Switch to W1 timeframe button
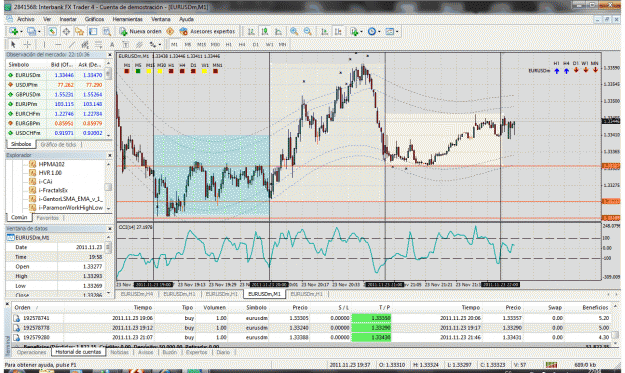The width and height of the screenshot is (625, 373). click(269, 45)
